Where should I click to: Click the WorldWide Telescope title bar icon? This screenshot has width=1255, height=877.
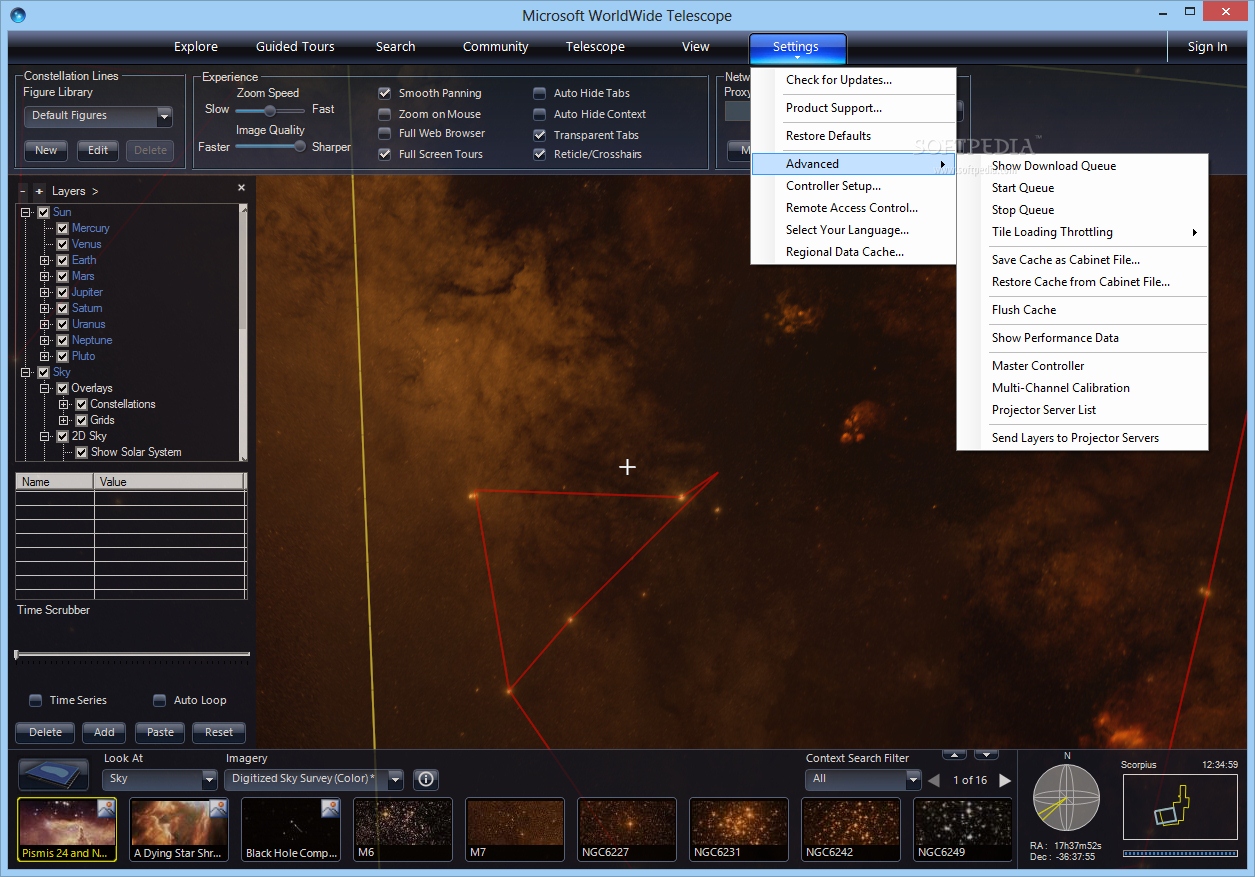tap(18, 15)
